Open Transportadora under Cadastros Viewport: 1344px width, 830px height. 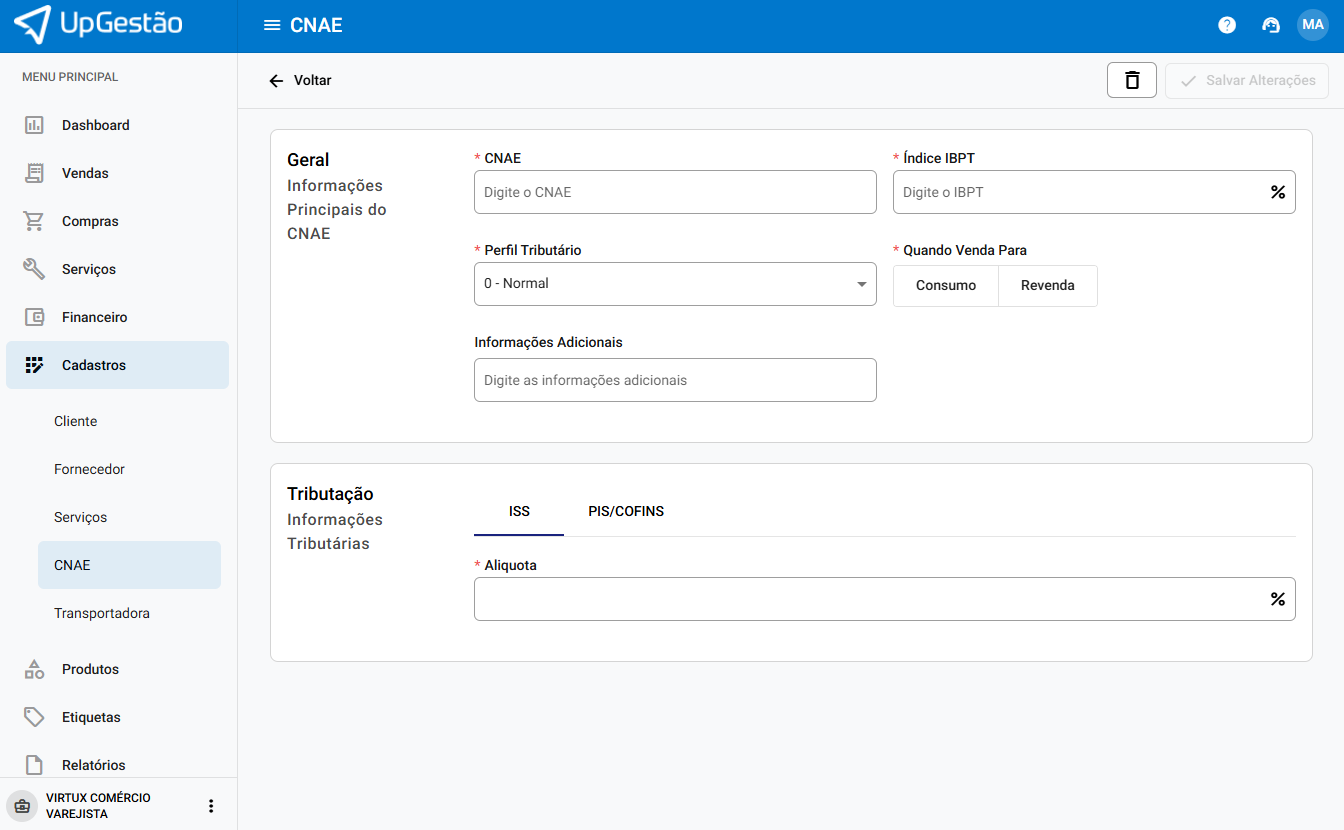point(102,613)
